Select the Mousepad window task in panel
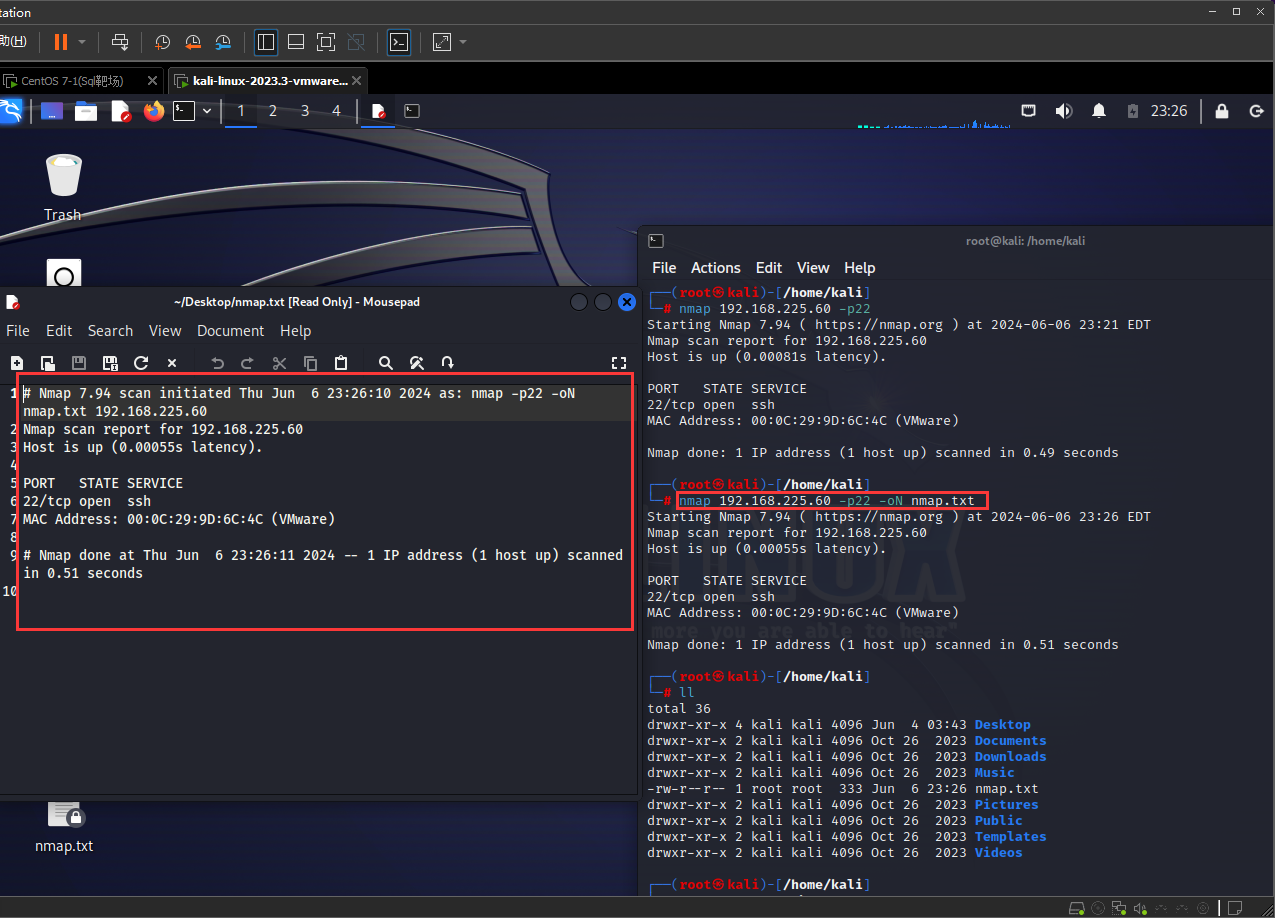 (x=378, y=111)
